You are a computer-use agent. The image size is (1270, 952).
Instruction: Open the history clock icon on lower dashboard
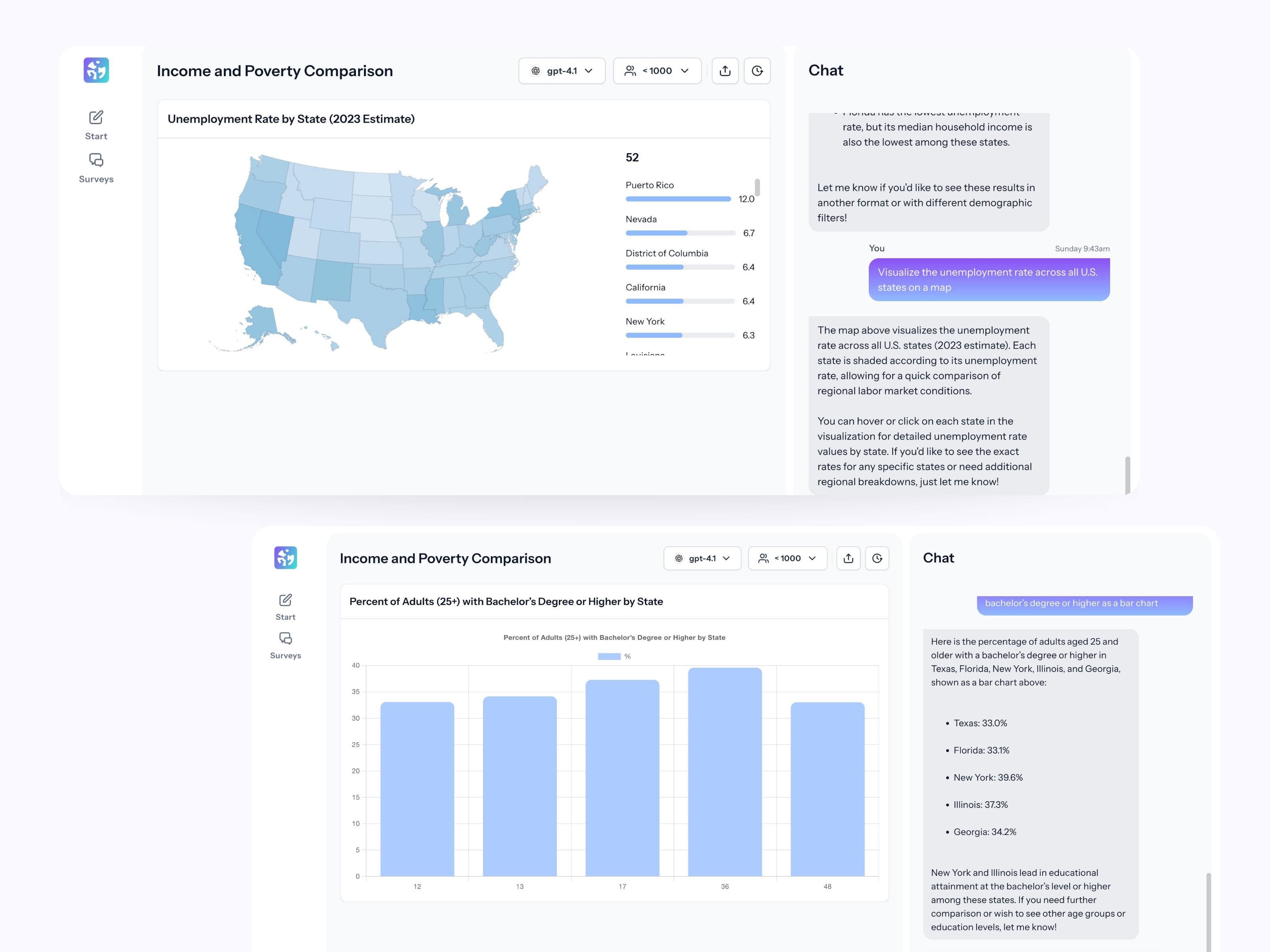877,558
